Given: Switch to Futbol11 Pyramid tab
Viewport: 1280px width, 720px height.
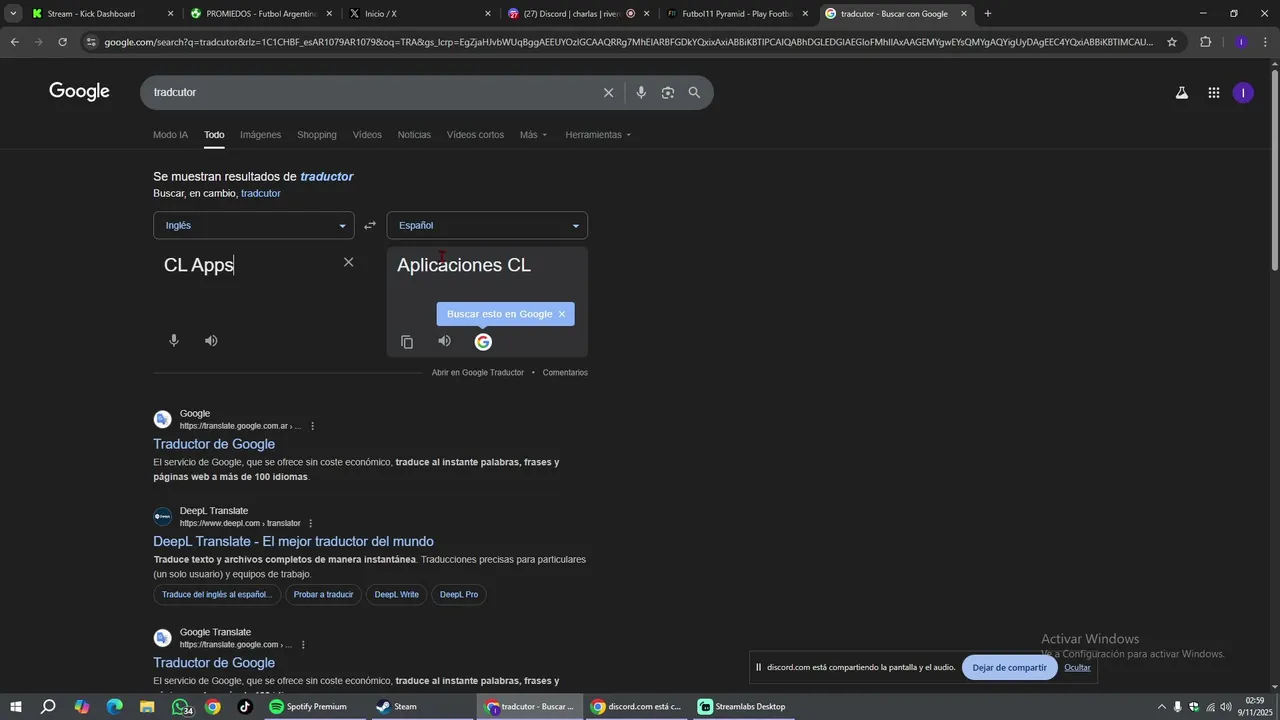Looking at the screenshot, I should pos(737,14).
